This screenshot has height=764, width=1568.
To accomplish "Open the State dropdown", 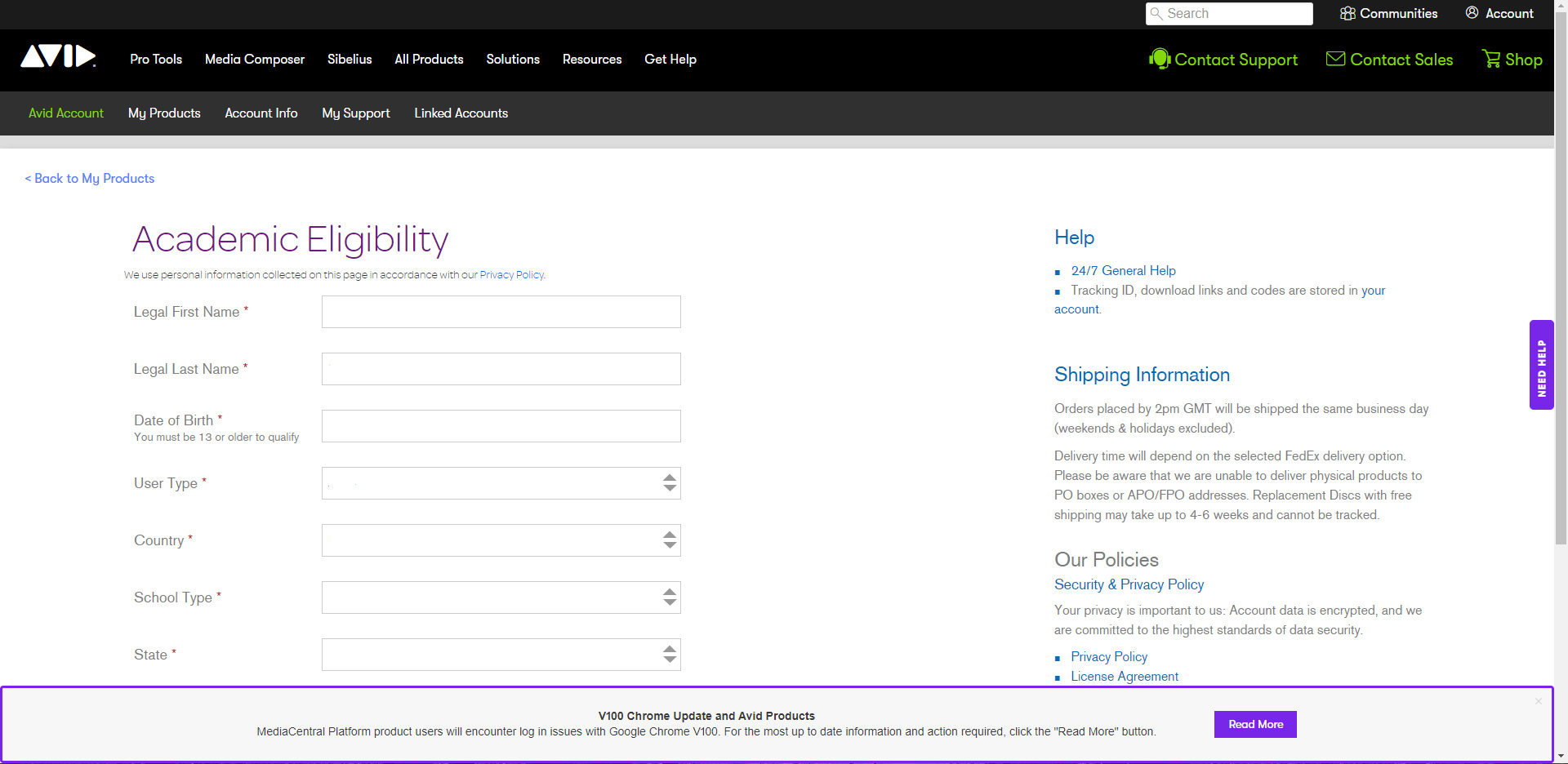I will [501, 655].
